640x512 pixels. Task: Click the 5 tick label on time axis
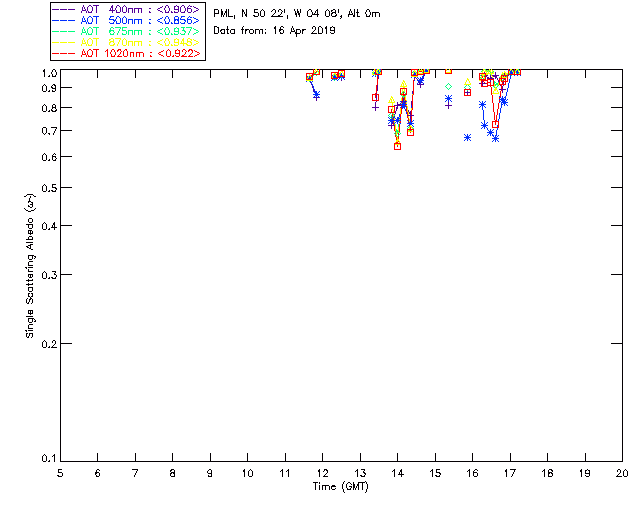click(x=60, y=472)
